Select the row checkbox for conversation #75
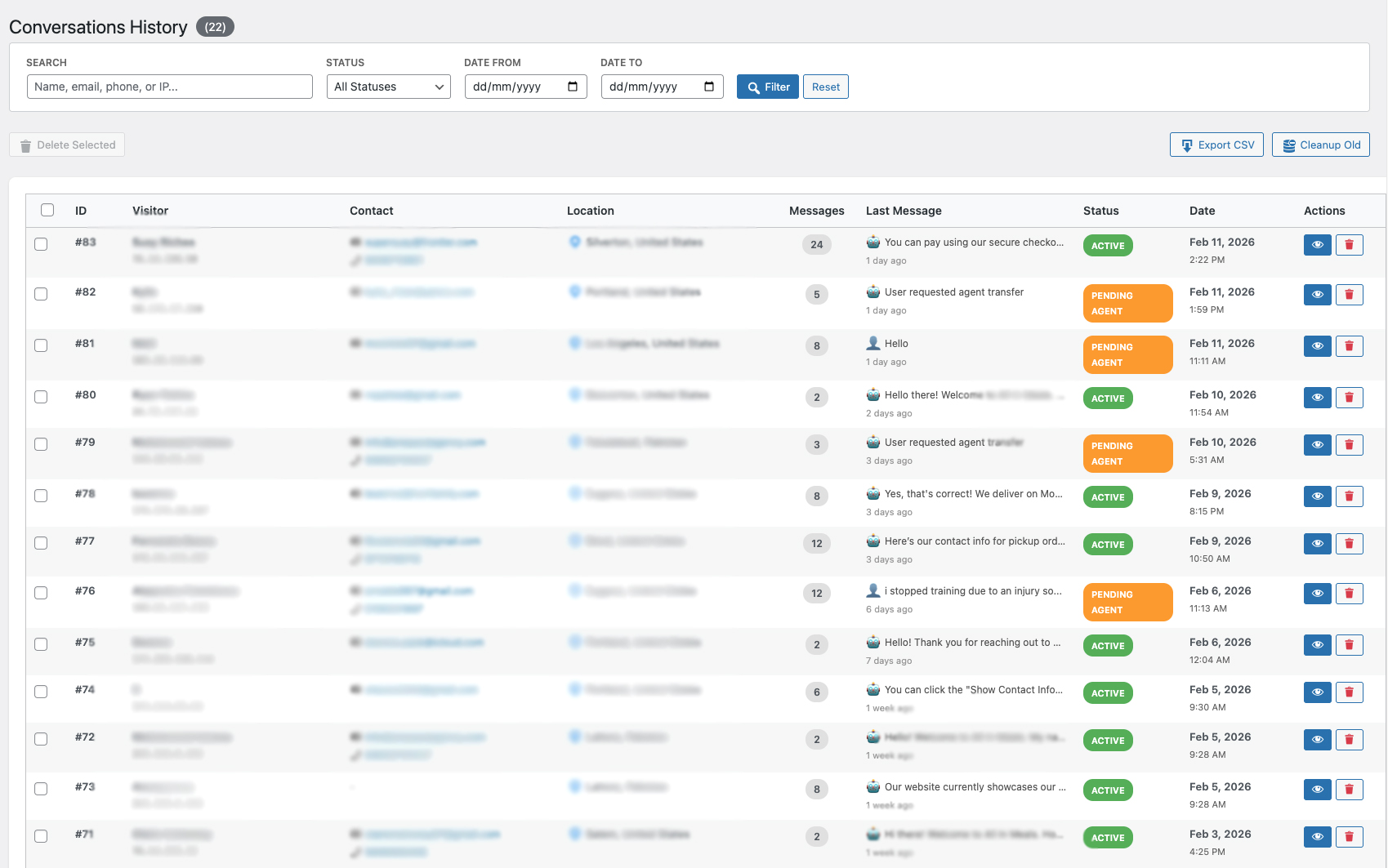The width and height of the screenshot is (1388, 868). 41,644
